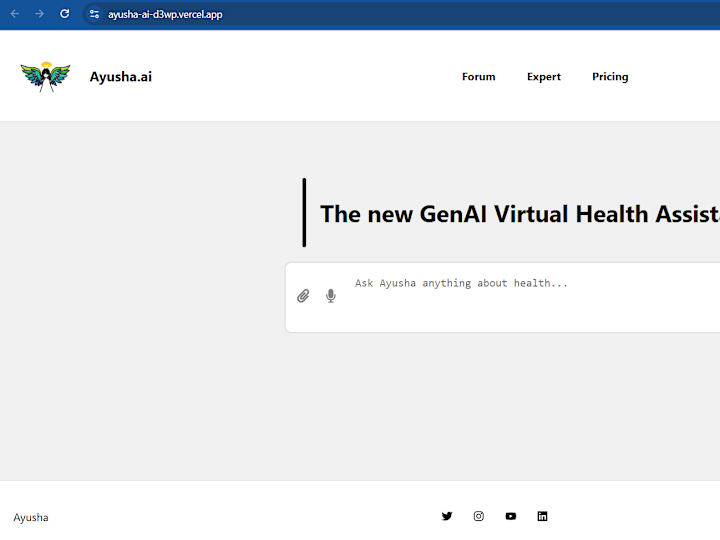Go forward using the browser forward arrow
The image size is (720, 540).
tap(39, 14)
